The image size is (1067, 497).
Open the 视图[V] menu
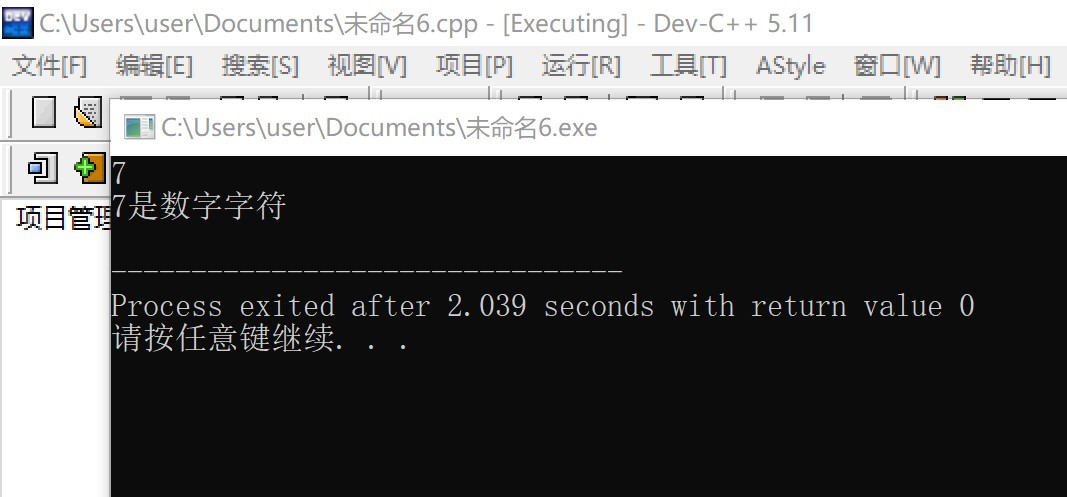(x=367, y=66)
